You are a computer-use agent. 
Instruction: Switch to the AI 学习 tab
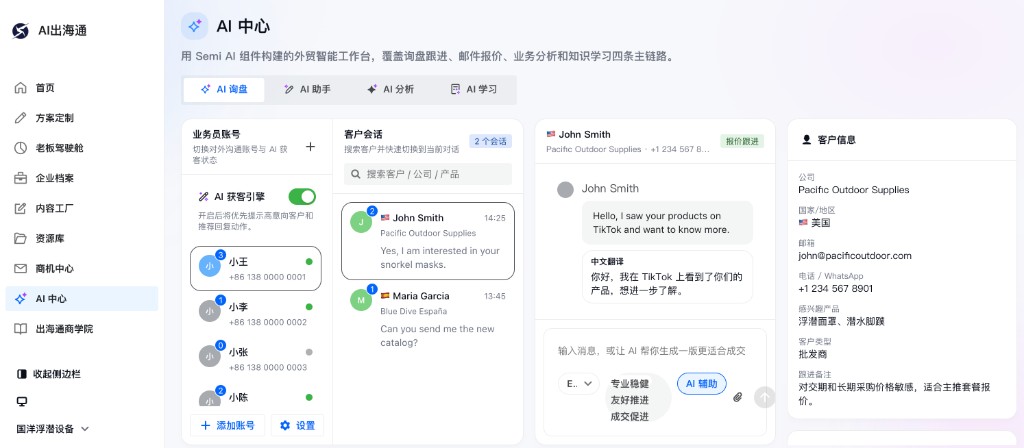[x=473, y=89]
